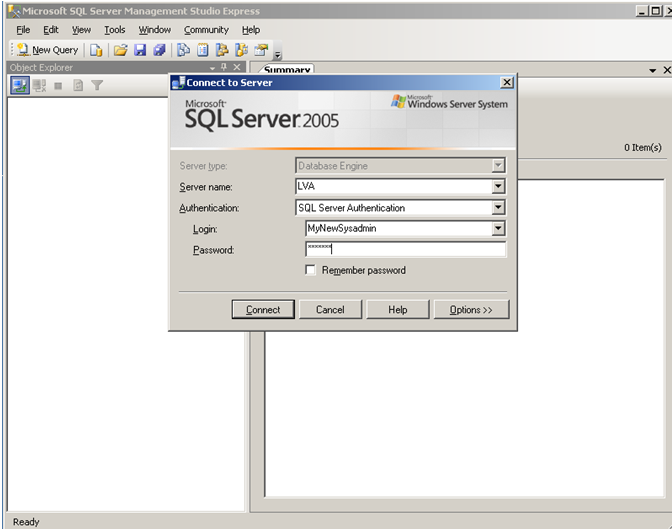The width and height of the screenshot is (672, 529).
Task: Click the Login field with MyNewSysadmin
Action: (399, 228)
